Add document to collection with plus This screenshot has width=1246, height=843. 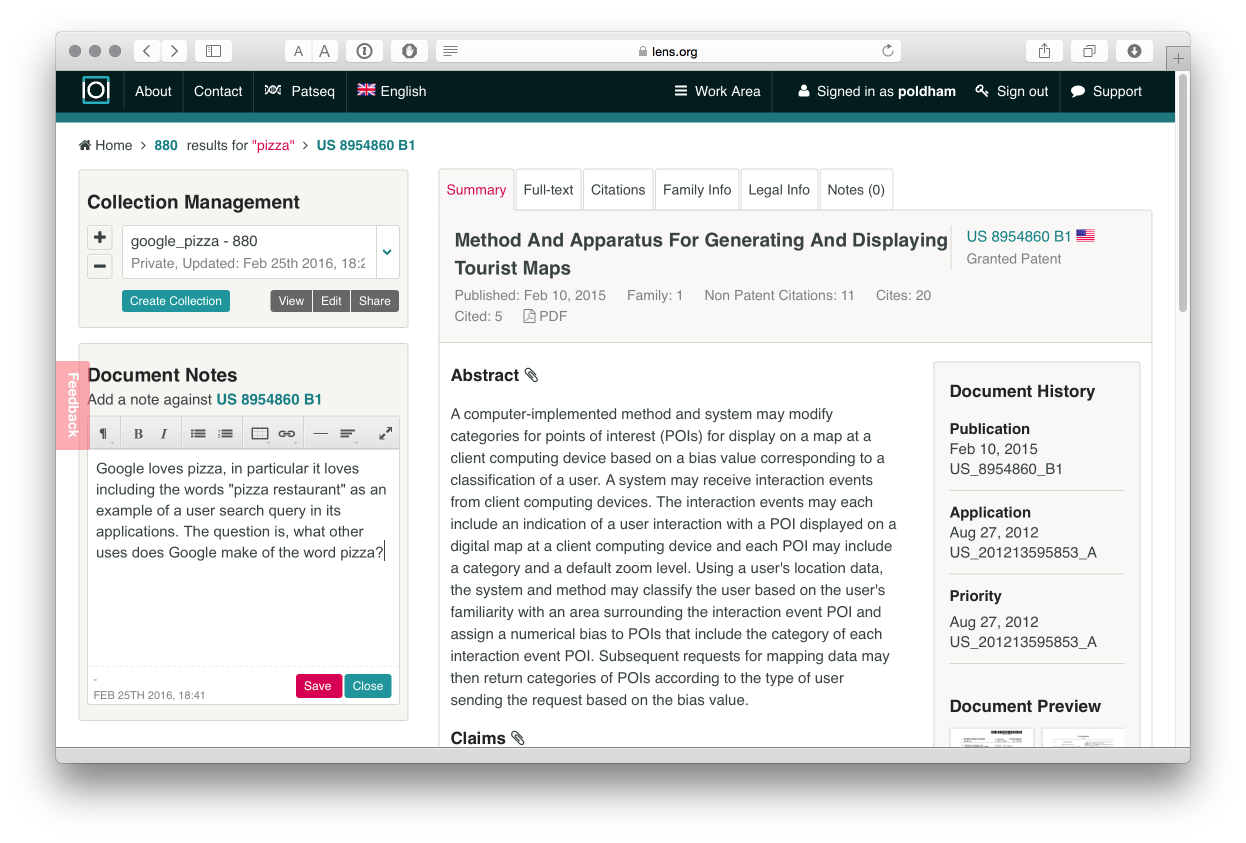[x=99, y=238]
